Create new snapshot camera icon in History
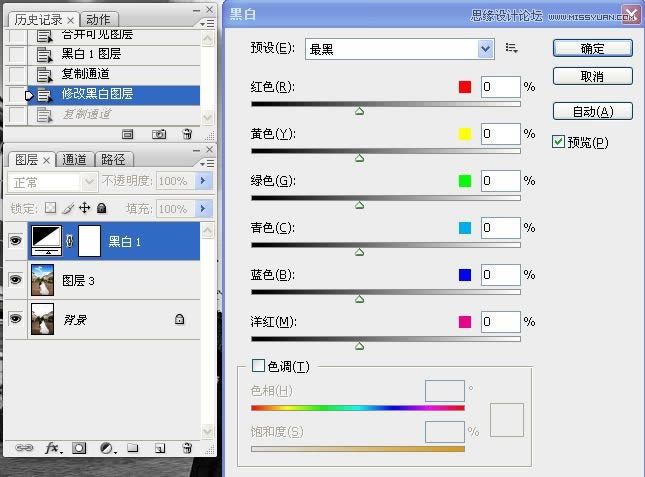Viewport: 645px width, 477px height. pyautogui.click(x=158, y=133)
